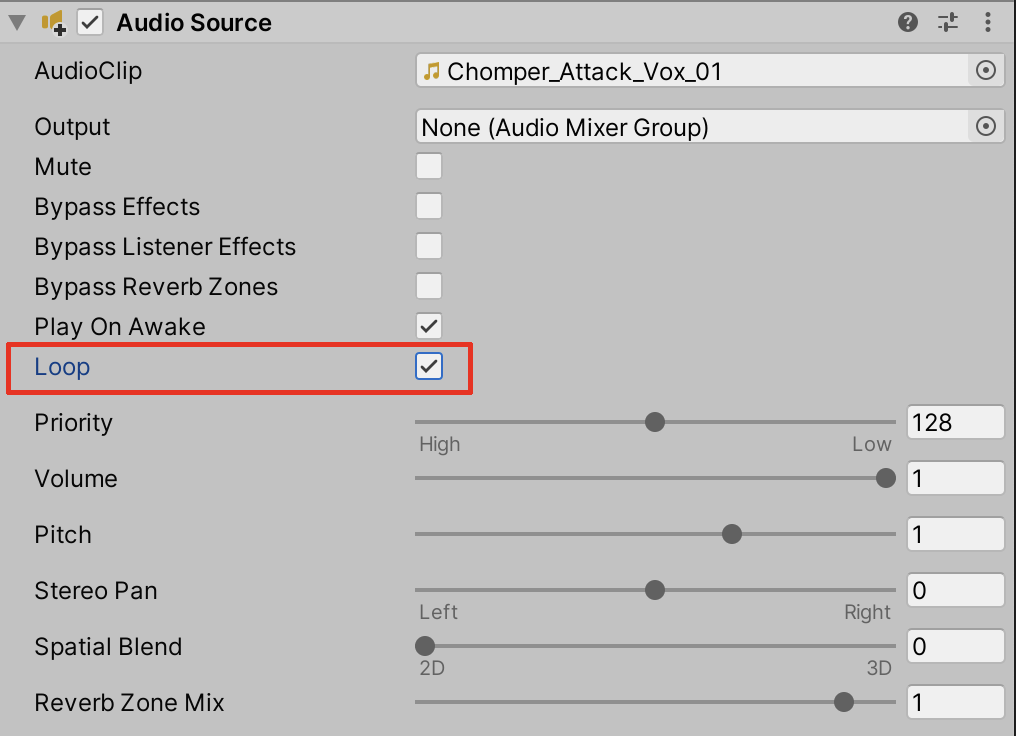
Task: Open the component presets icon
Action: pos(948,22)
